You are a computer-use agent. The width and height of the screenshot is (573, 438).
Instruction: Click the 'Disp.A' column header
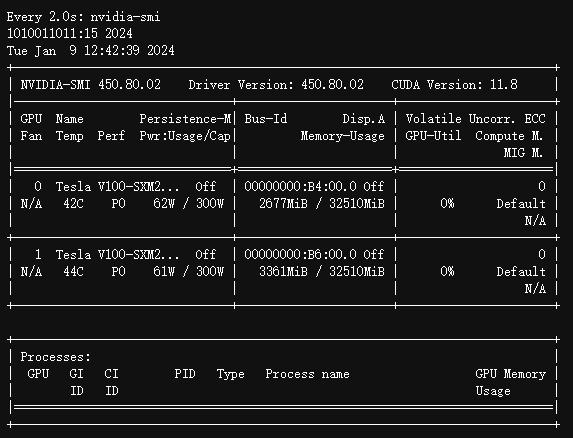click(x=364, y=119)
